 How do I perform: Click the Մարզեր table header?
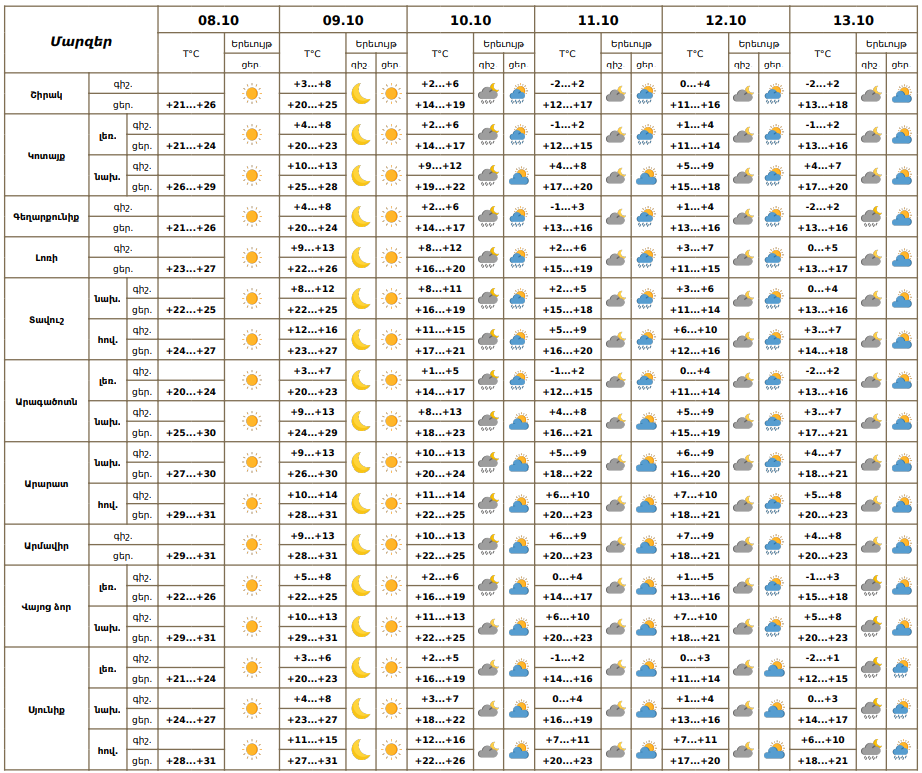(x=81, y=41)
